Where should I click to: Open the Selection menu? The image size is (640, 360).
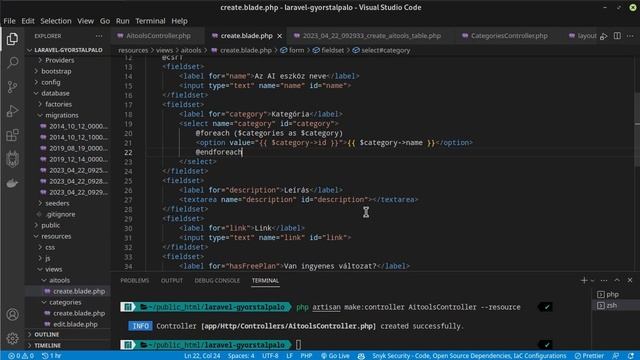(x=56, y=21)
